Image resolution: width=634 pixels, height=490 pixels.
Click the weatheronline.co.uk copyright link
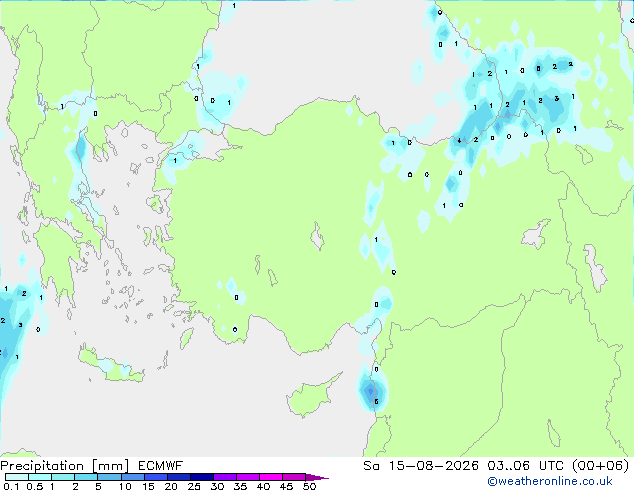pyautogui.click(x=550, y=481)
